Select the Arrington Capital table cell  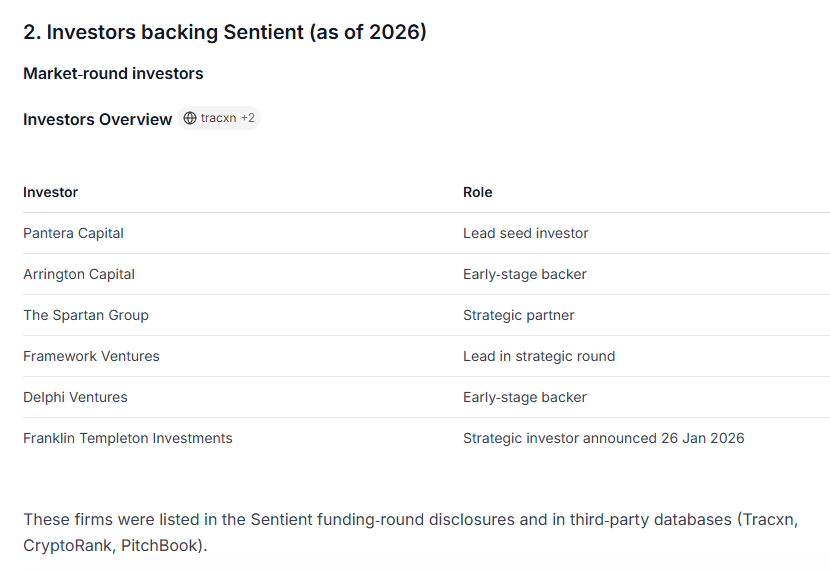coord(79,274)
